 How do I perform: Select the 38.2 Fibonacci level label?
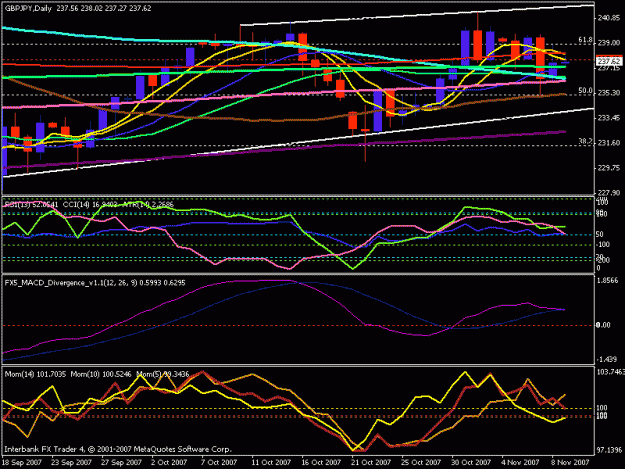(x=585, y=141)
